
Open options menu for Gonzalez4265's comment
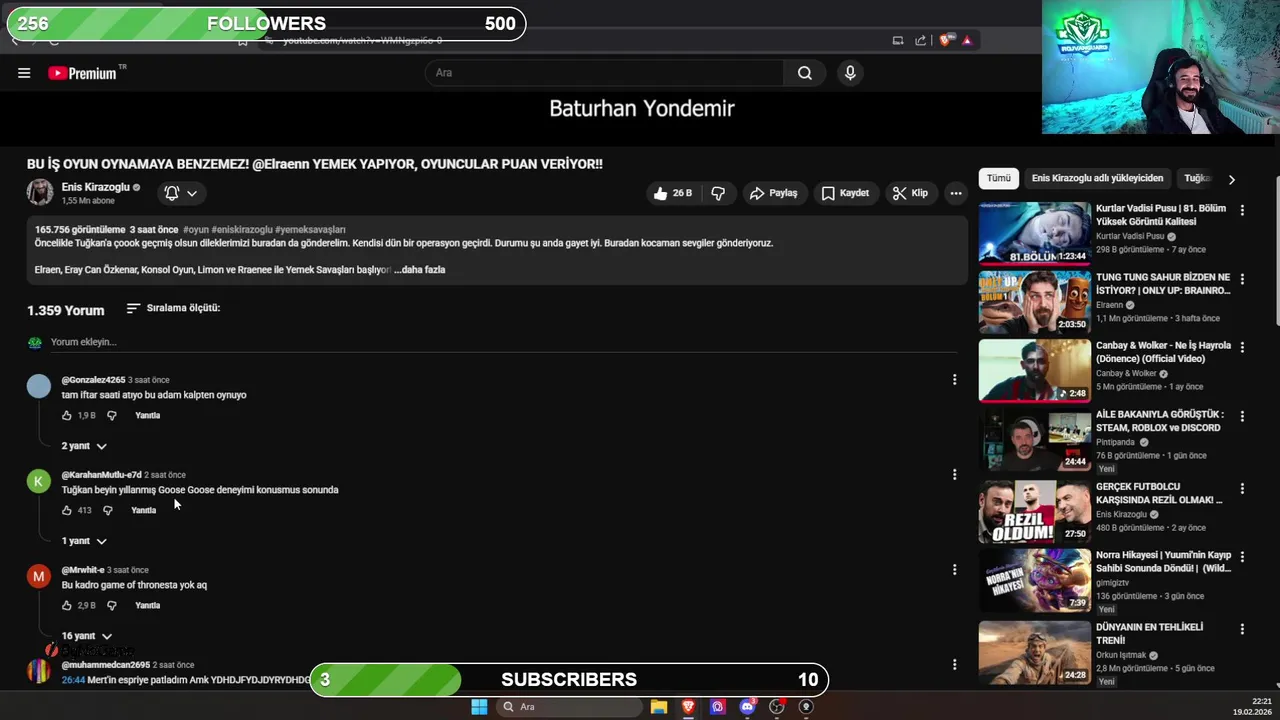click(x=954, y=380)
